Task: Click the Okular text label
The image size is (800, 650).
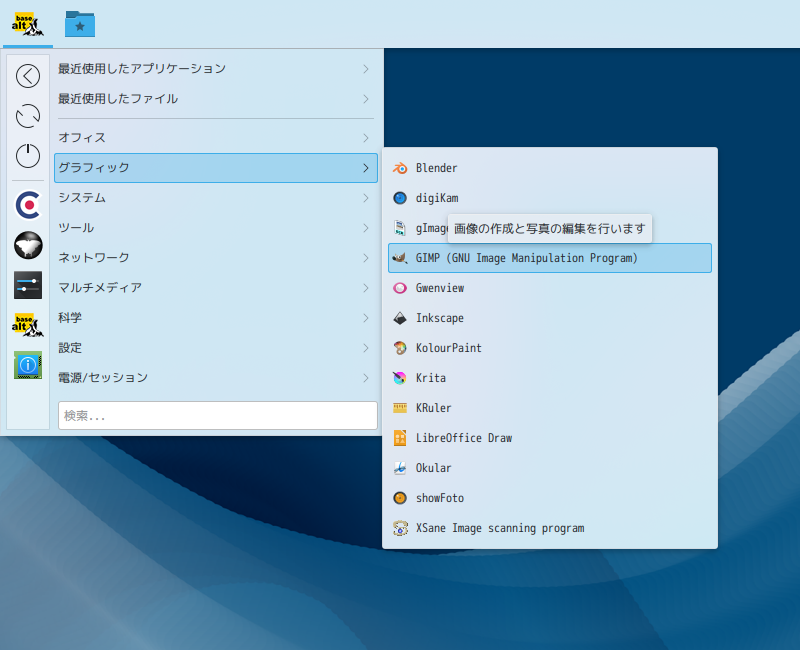Action: point(433,468)
